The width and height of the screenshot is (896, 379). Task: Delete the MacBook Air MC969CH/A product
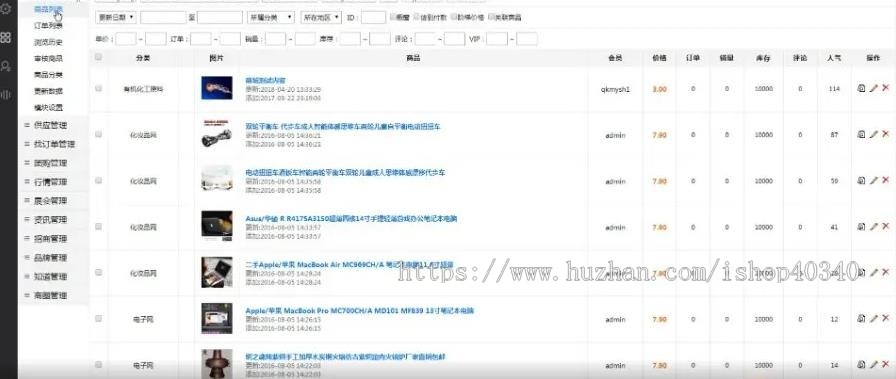pos(886,272)
